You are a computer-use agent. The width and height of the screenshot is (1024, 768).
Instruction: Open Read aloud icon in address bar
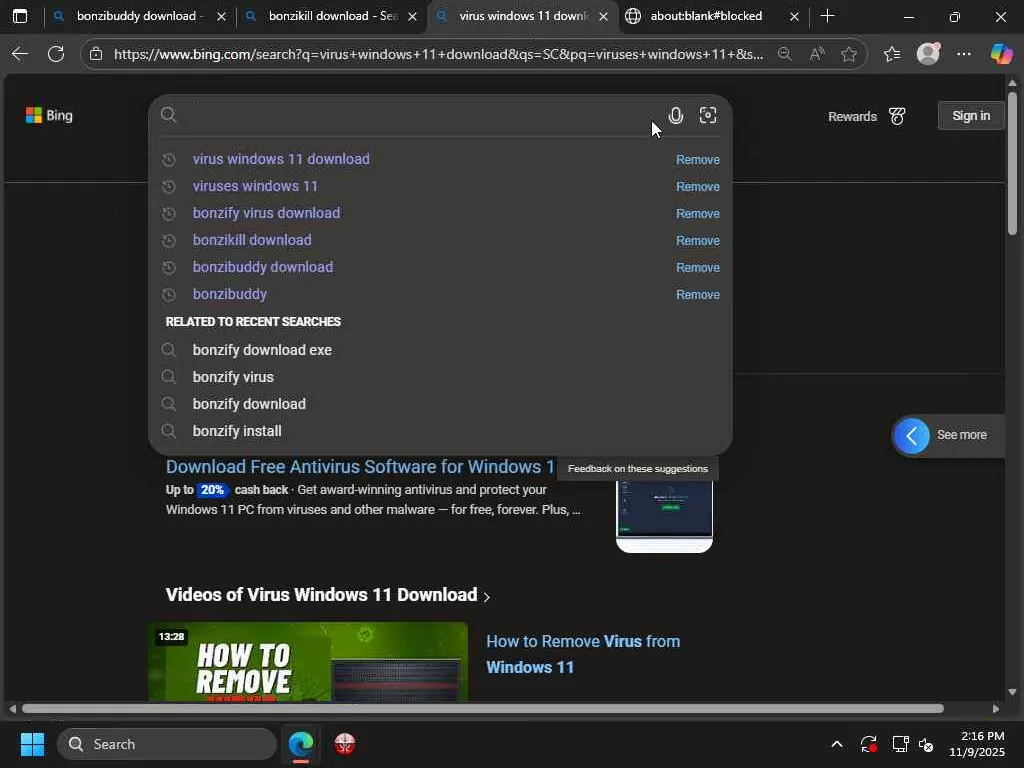(816, 54)
